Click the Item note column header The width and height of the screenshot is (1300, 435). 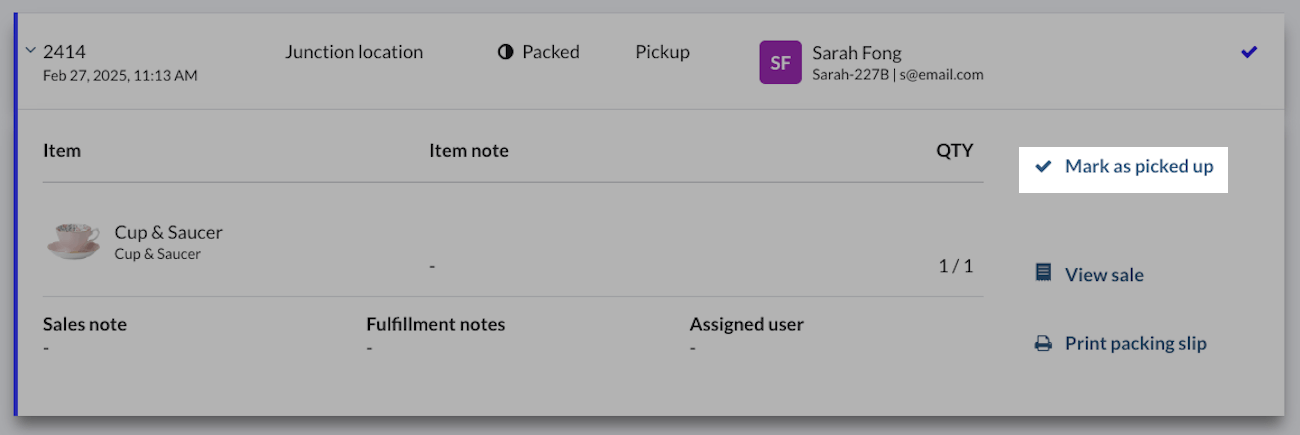coord(468,151)
